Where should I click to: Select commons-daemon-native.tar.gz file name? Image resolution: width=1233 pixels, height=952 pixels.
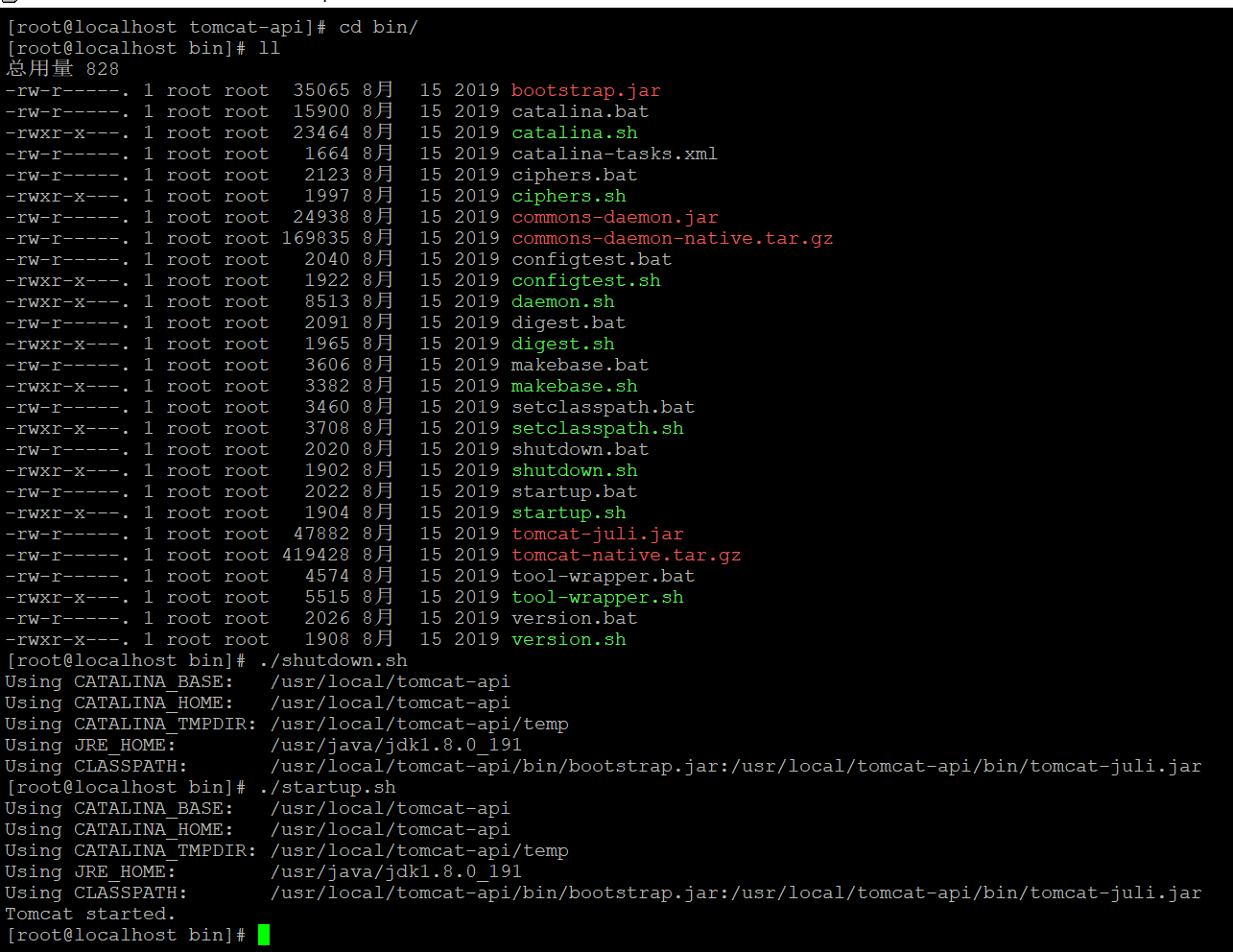point(672,238)
